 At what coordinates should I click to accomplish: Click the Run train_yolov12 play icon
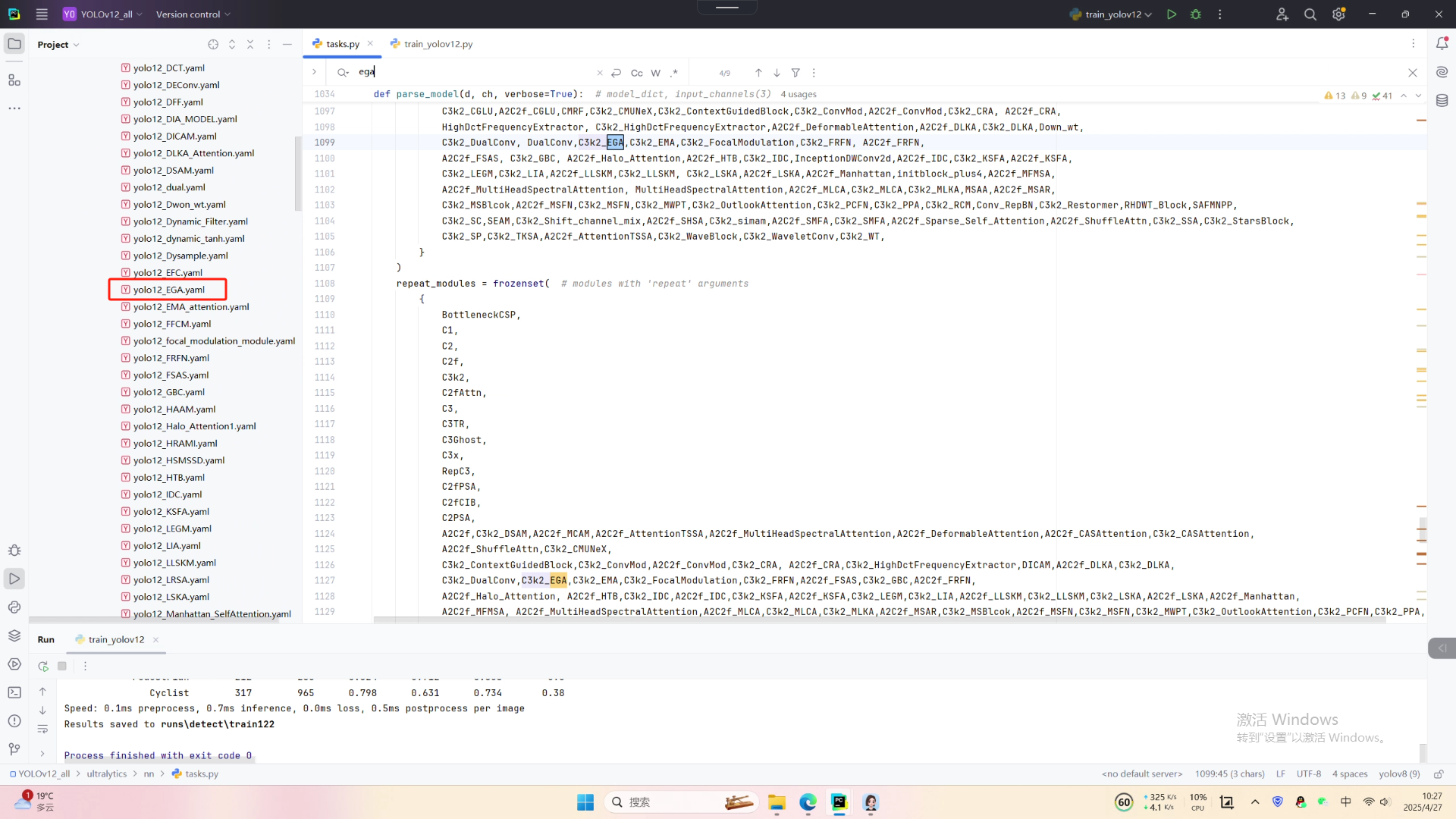(1172, 14)
